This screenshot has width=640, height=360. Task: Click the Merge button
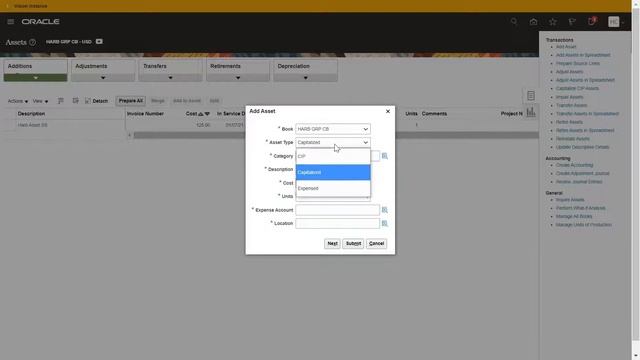click(158, 101)
